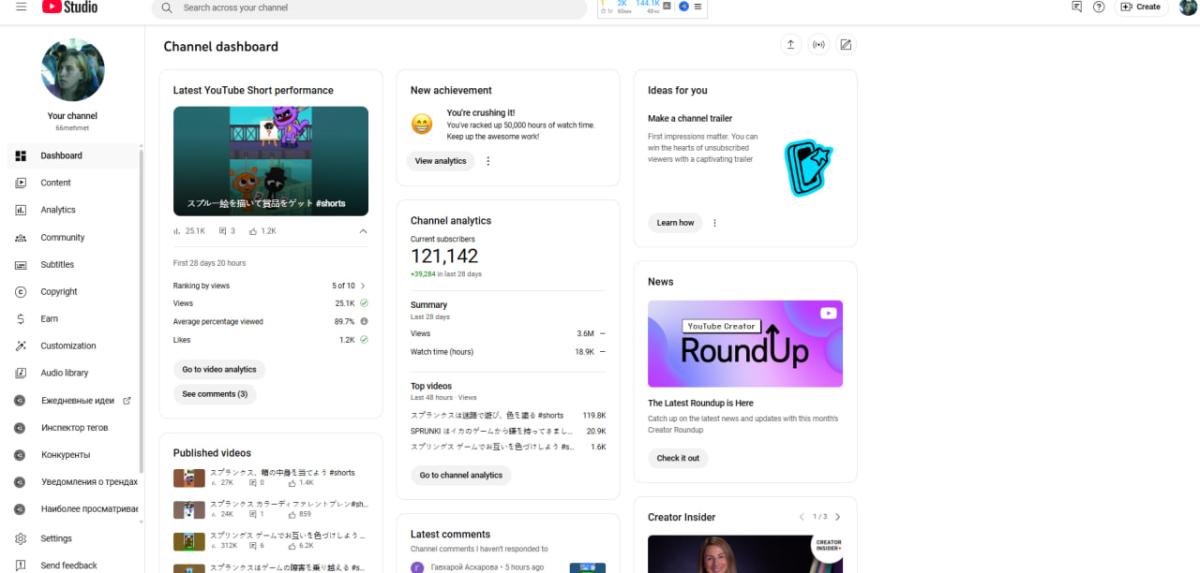Click Go to video analytics button

[x=219, y=370]
